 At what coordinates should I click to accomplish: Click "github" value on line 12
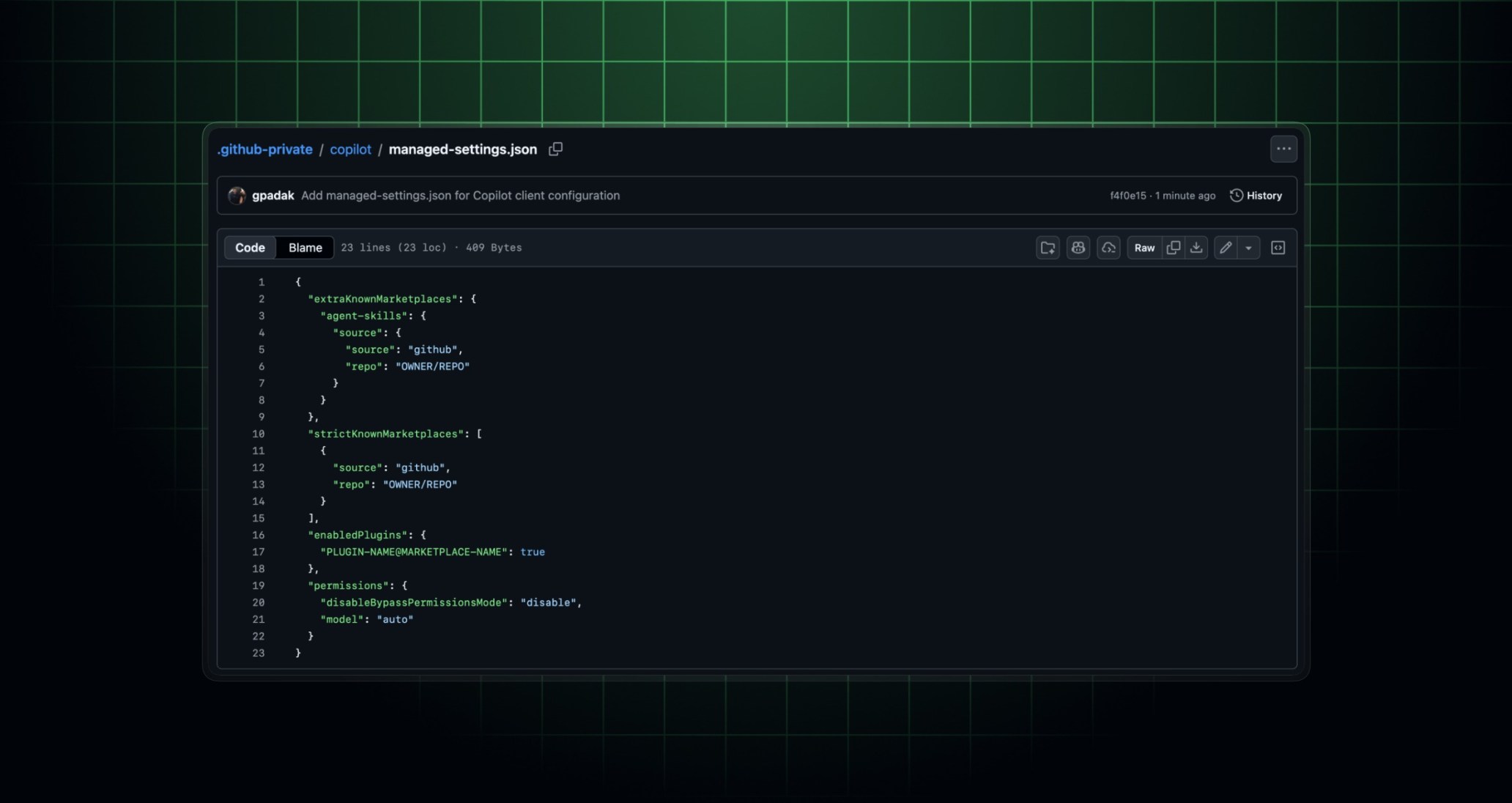[x=420, y=467]
